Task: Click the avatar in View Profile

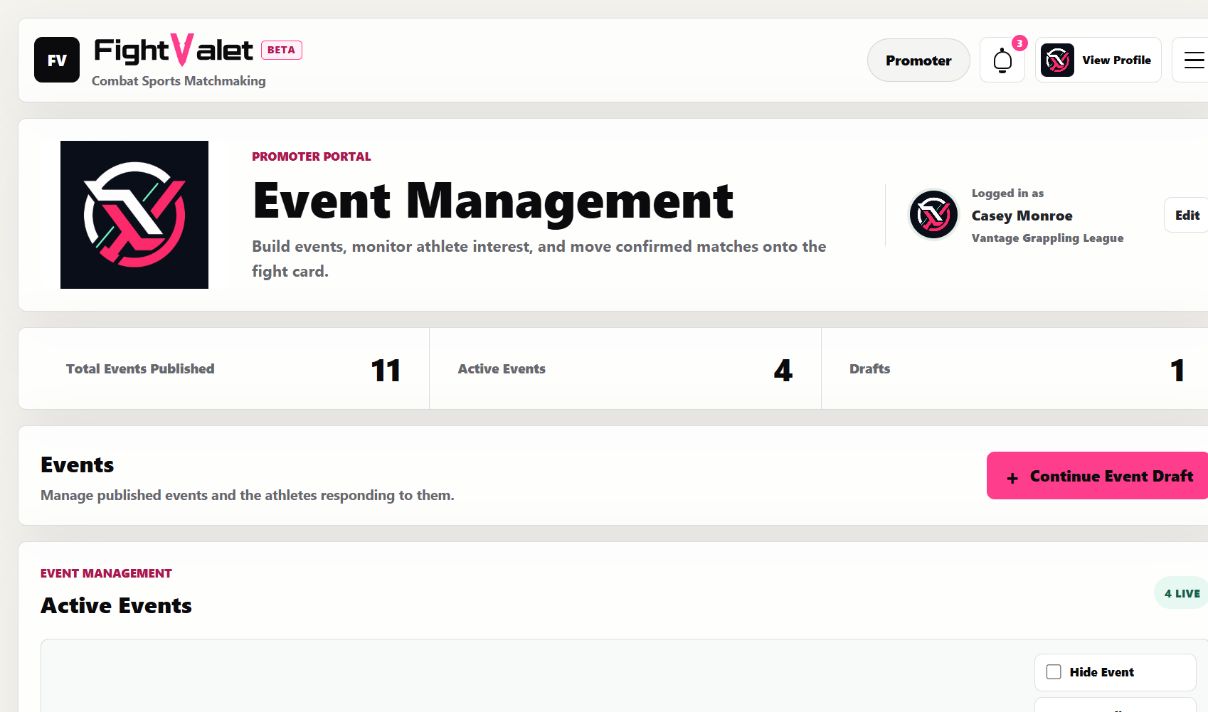Action: (x=1057, y=60)
